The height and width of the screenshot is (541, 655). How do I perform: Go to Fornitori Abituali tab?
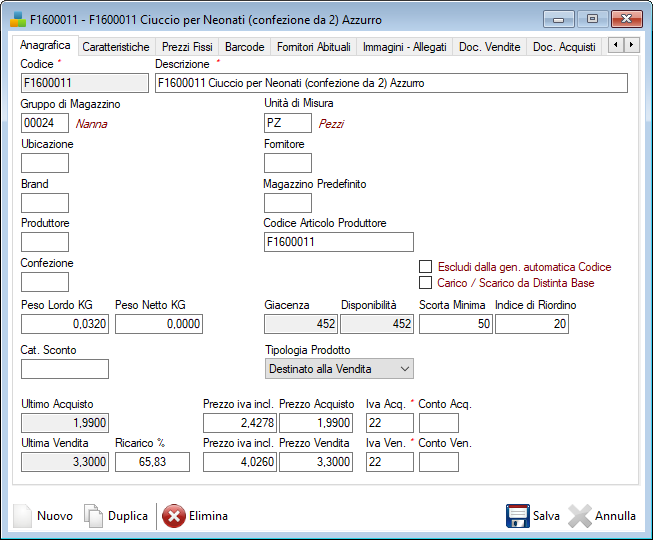pyautogui.click(x=314, y=47)
